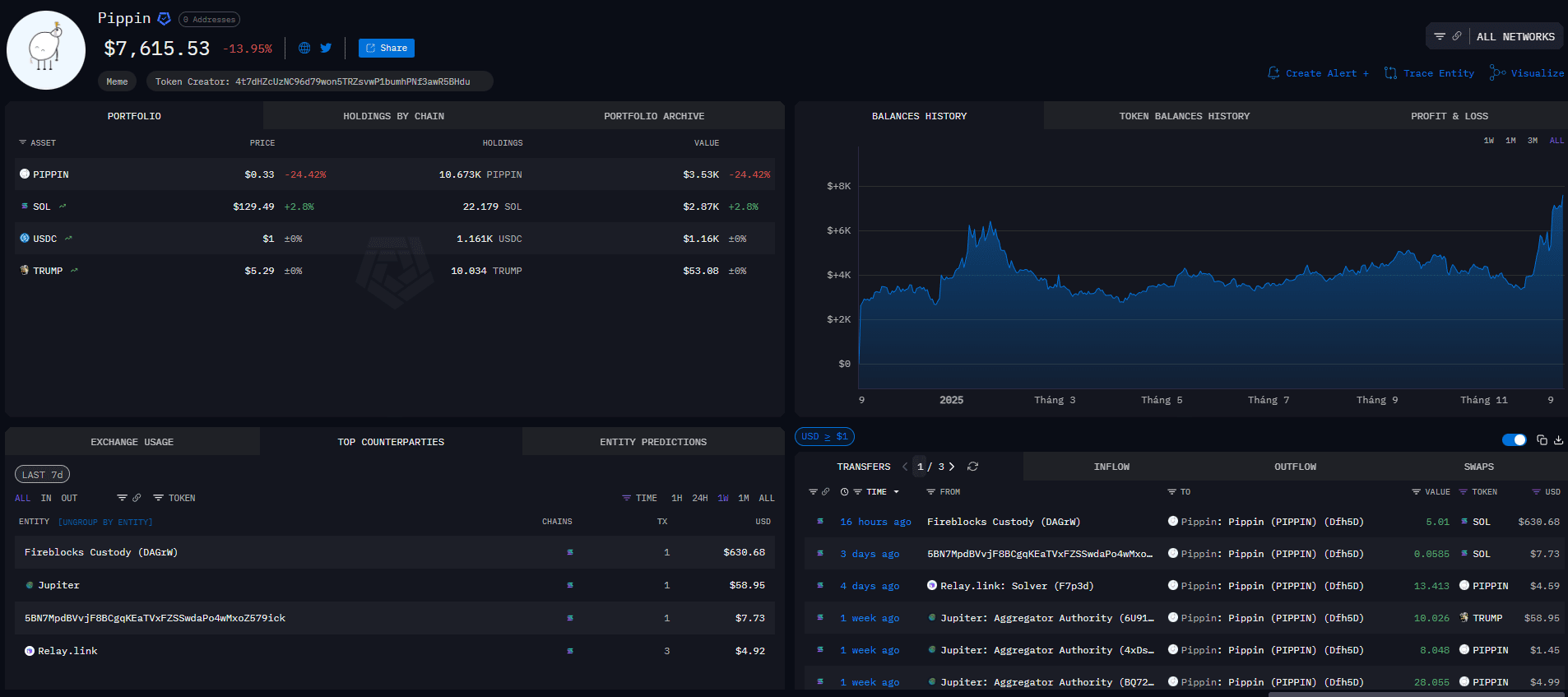The height and width of the screenshot is (697, 1568).
Task: Open the TOKEN filter in the counterparties panel
Action: (174, 499)
